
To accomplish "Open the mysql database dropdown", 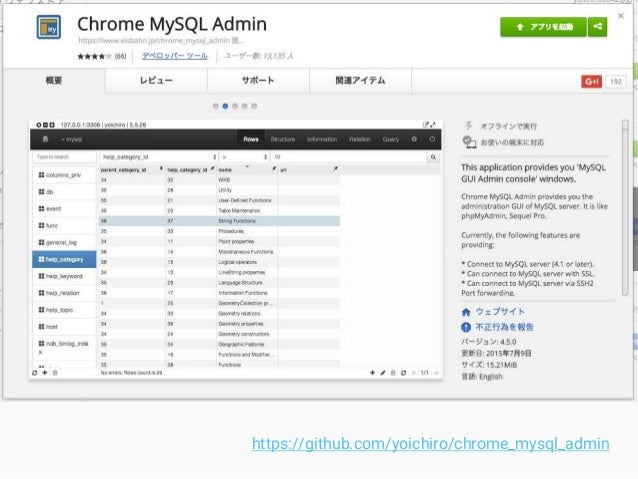I will point(72,140).
